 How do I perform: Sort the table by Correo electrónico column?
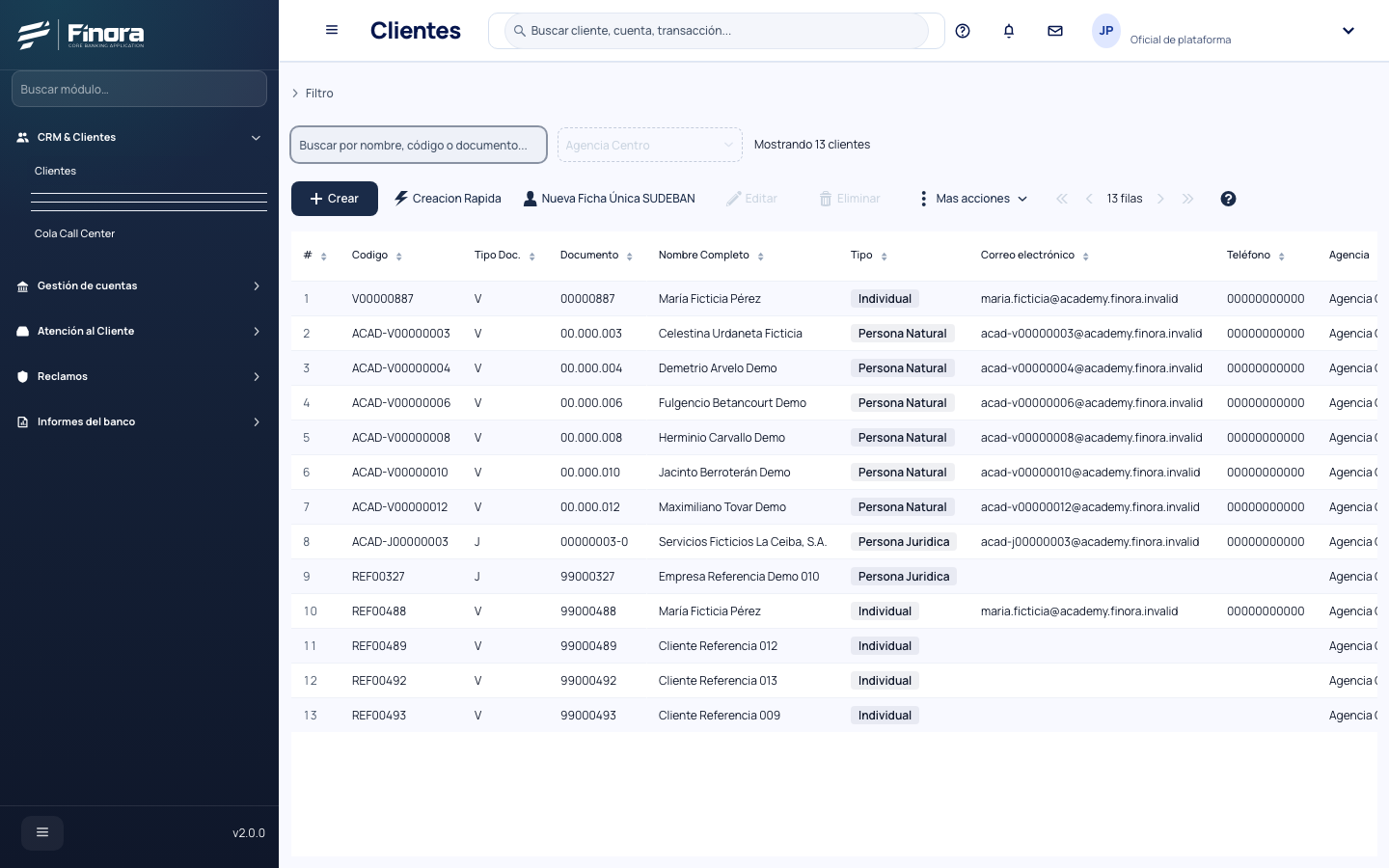[x=1086, y=257]
